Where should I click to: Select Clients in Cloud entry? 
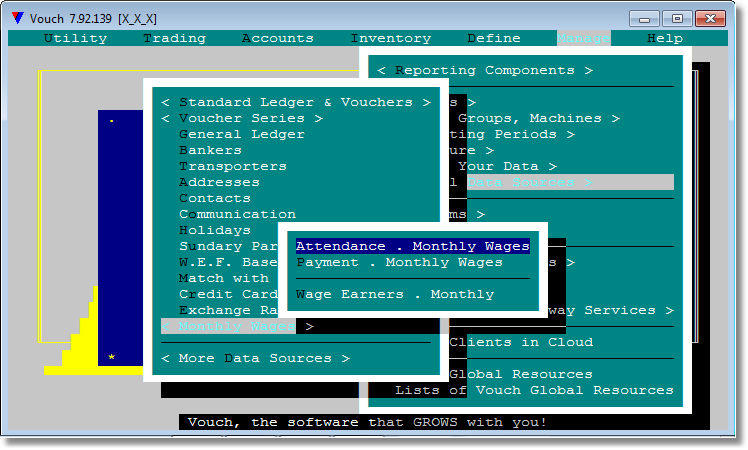tap(521, 342)
